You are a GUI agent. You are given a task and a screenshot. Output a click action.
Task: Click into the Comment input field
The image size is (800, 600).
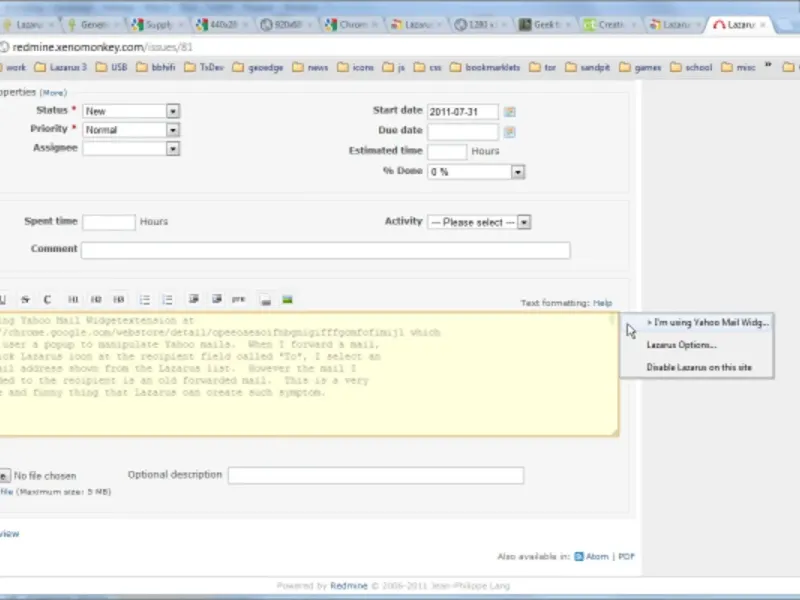point(325,250)
